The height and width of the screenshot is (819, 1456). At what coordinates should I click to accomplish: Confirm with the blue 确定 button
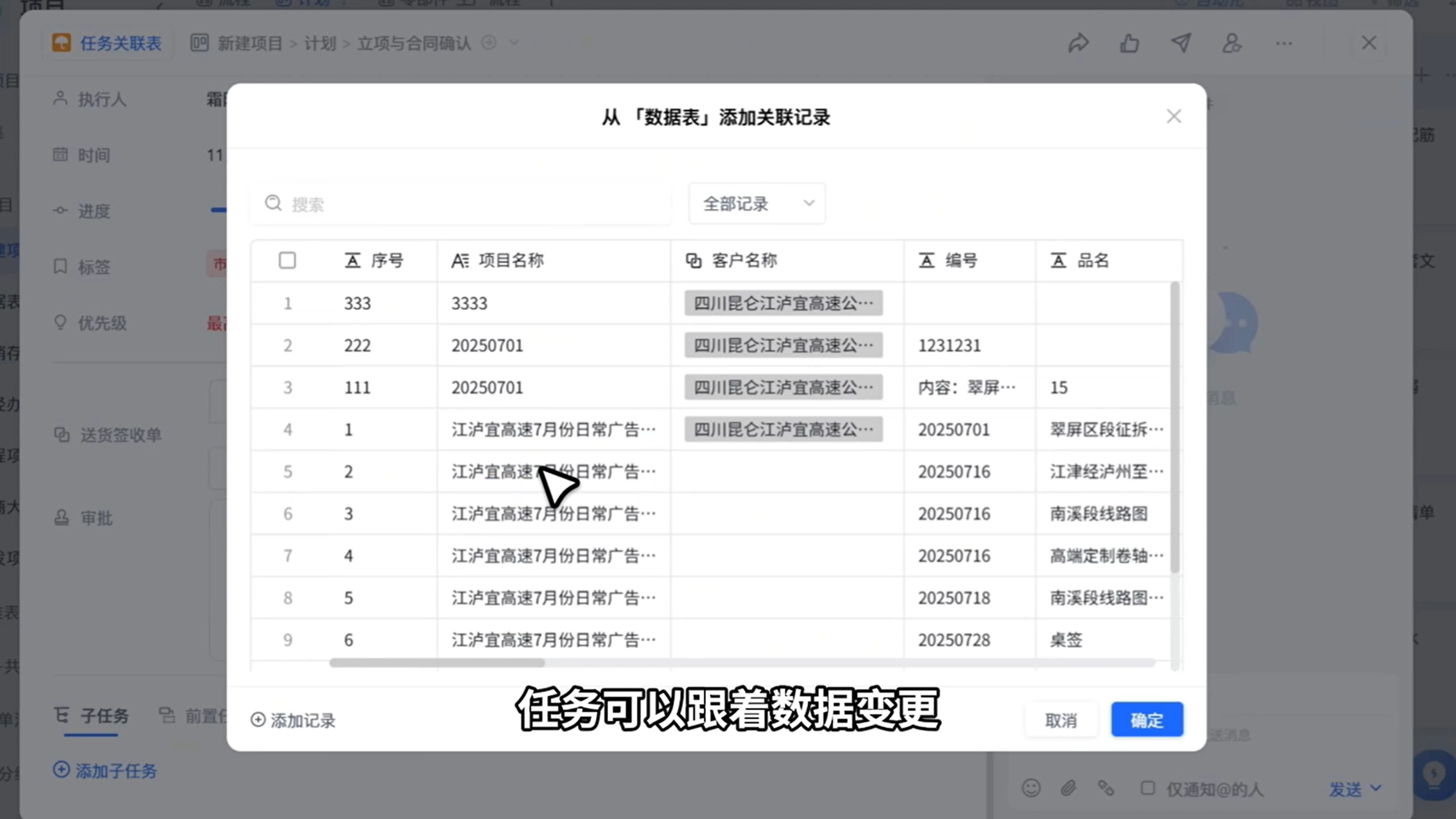coord(1147,719)
